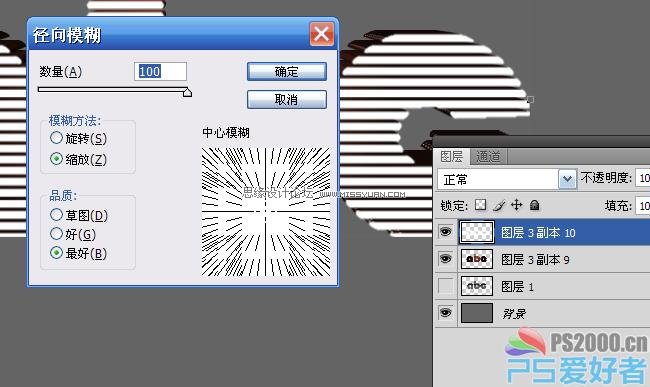
Task: Select layer name 图层 3 副本 9
Action: [535, 260]
